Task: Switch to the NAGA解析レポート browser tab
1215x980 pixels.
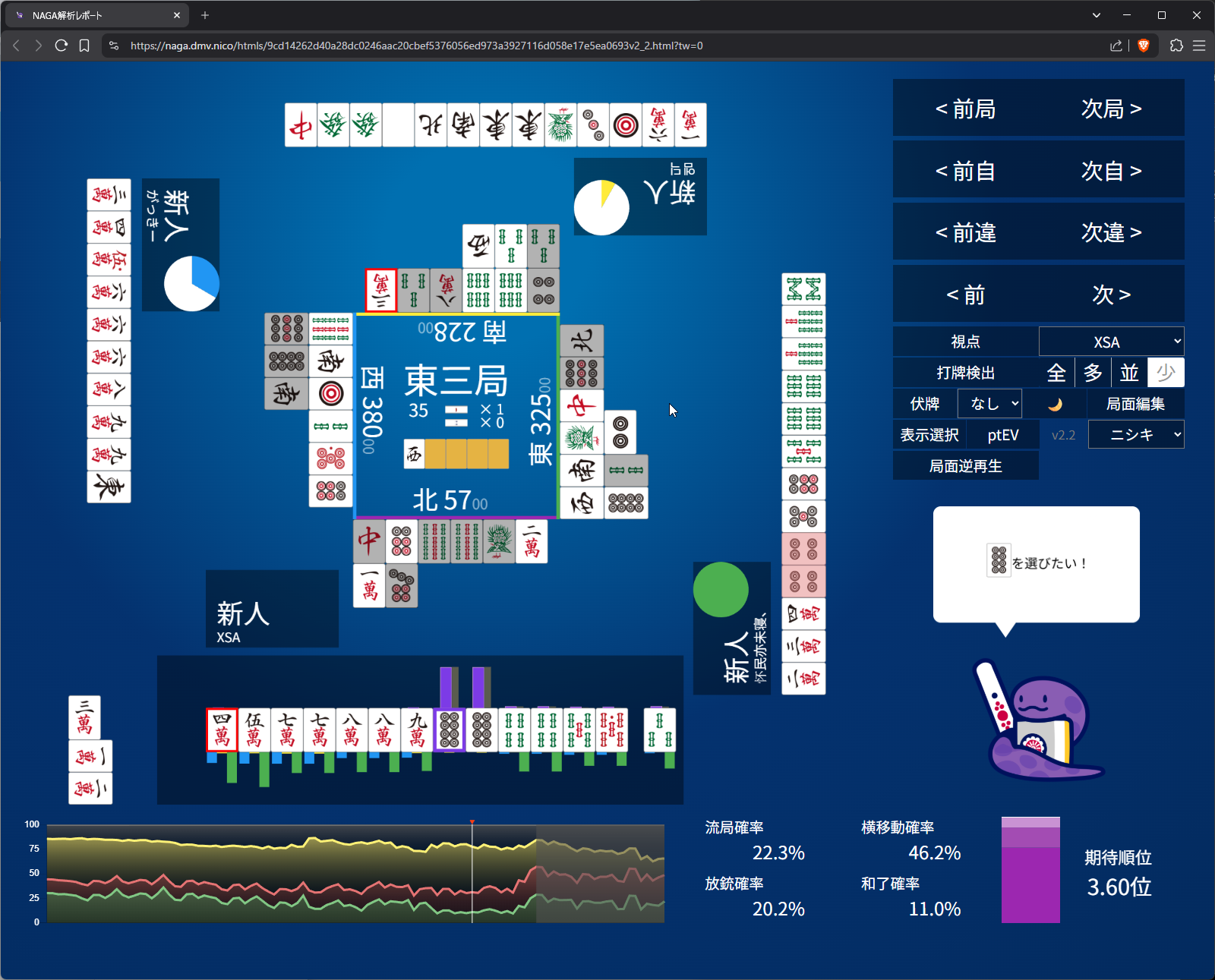Action: (95, 15)
